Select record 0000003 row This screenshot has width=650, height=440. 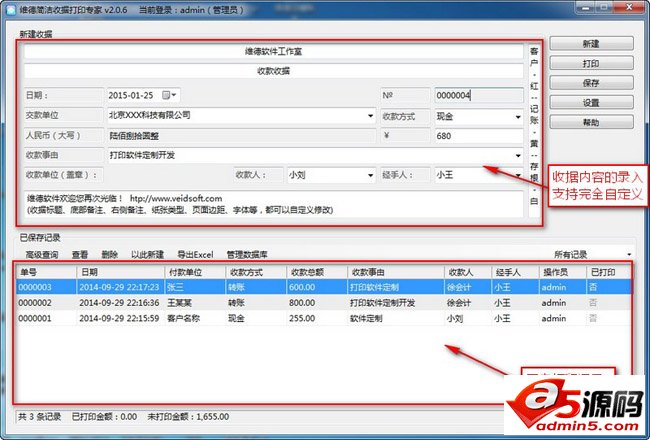click(324, 287)
